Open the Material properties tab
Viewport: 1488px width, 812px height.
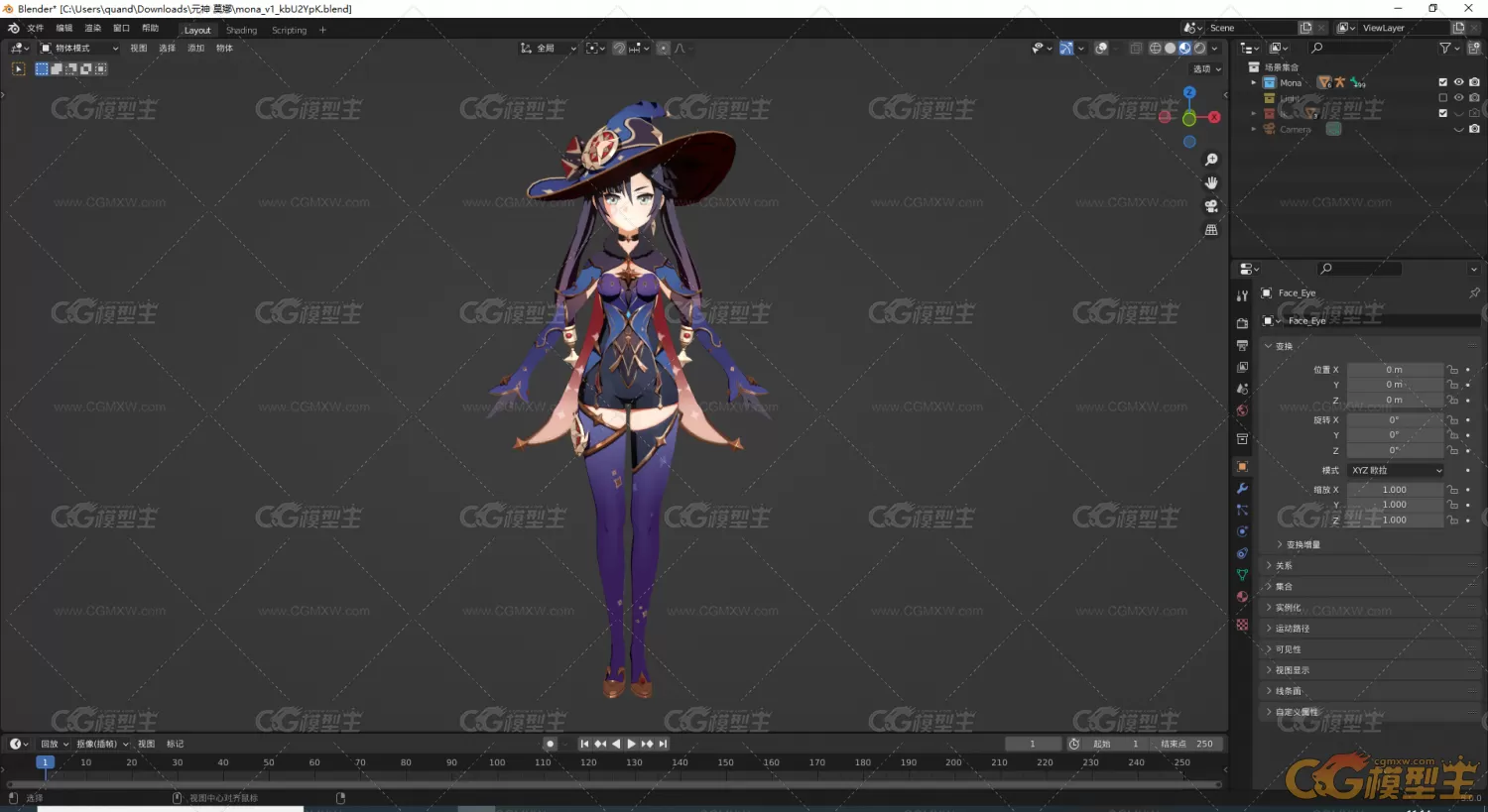pos(1242,597)
